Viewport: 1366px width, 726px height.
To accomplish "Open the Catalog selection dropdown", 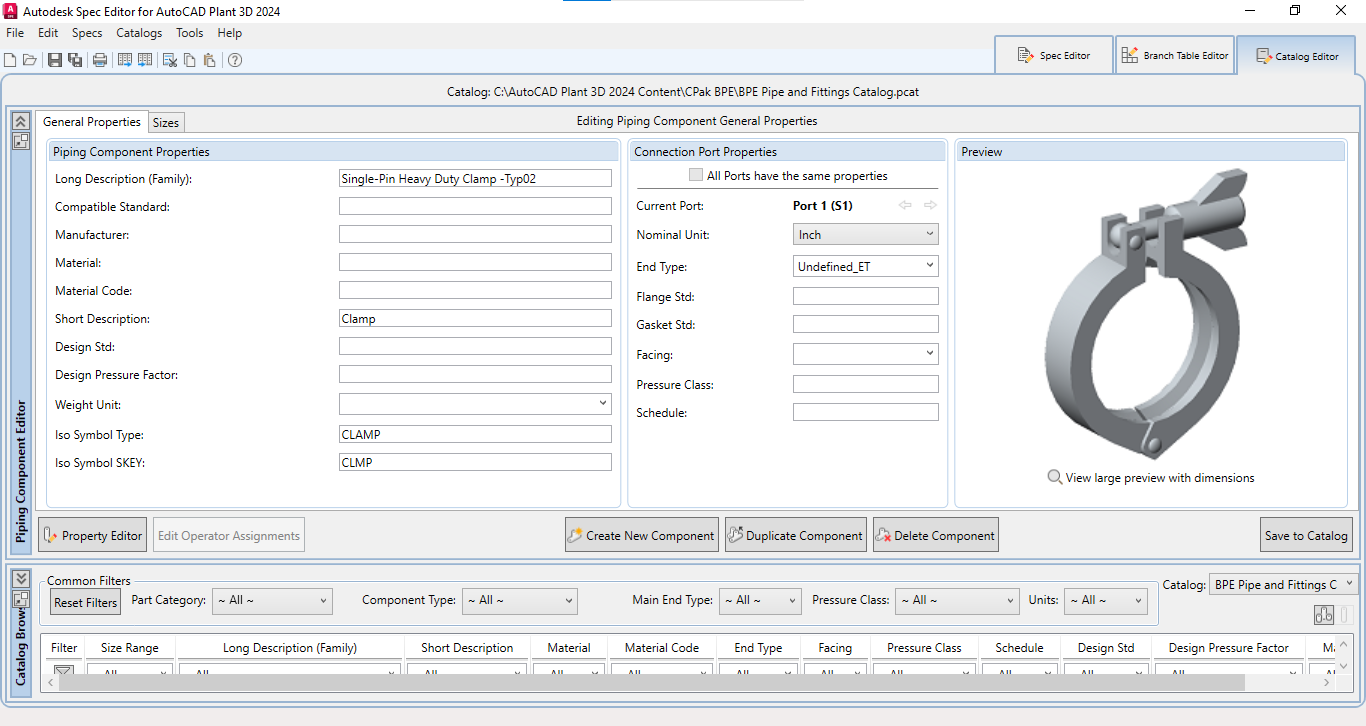I will (1283, 584).
